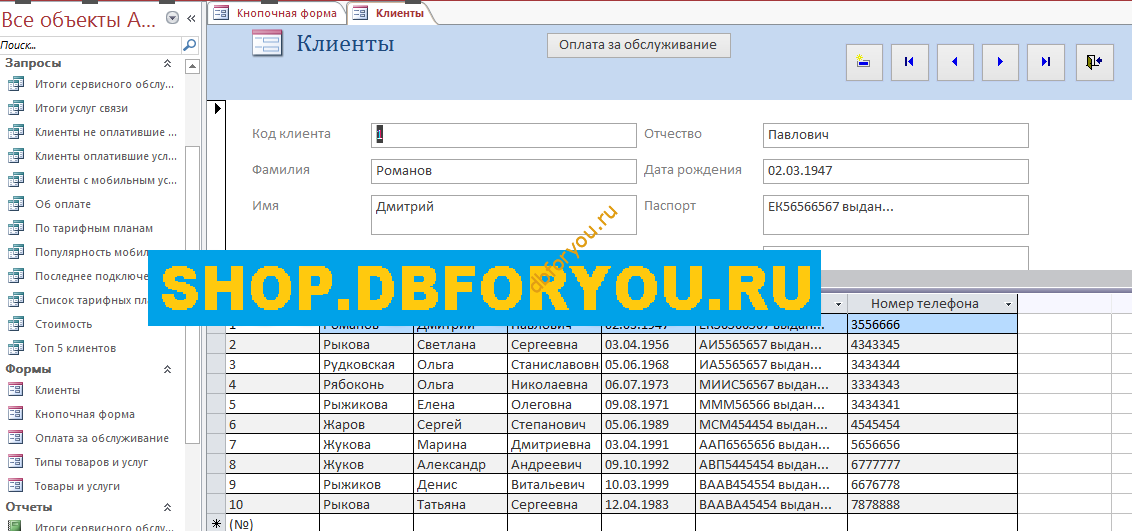The width and height of the screenshot is (1132, 531).
Task: Click the Поиск search box
Action: (x=90, y=45)
